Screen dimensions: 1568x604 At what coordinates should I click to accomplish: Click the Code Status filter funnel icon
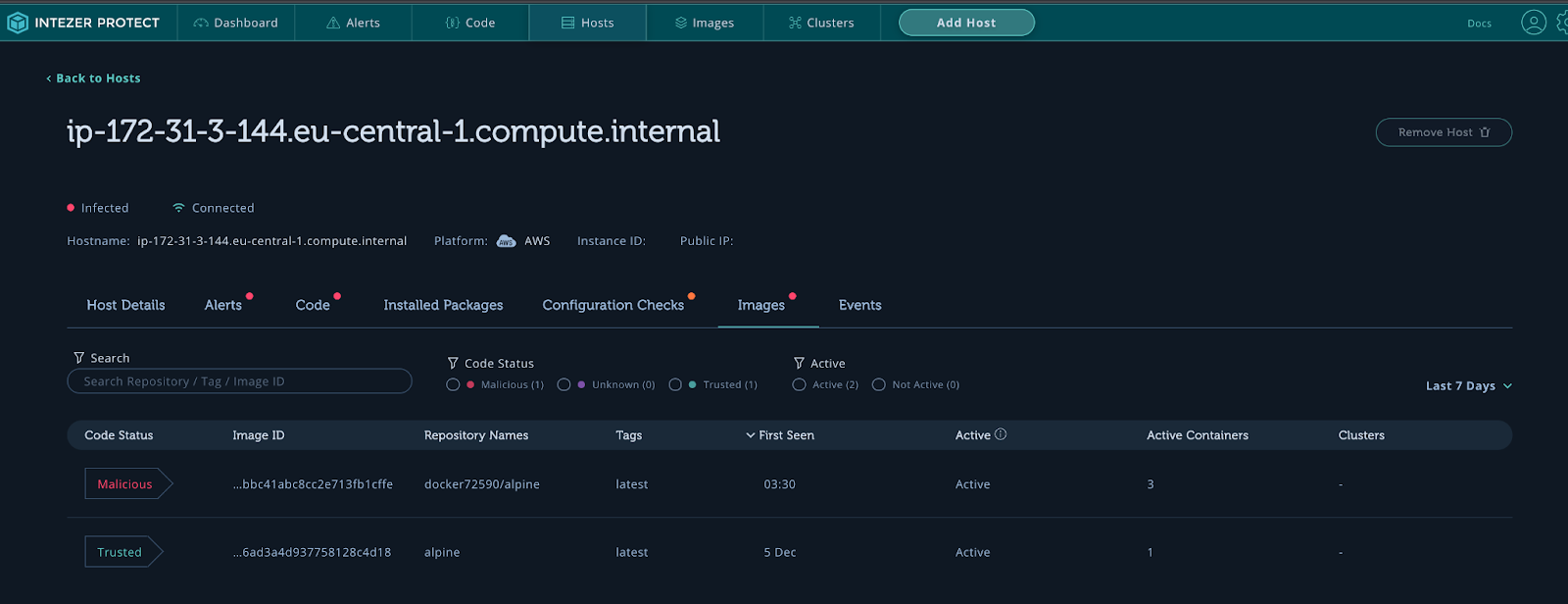[453, 363]
